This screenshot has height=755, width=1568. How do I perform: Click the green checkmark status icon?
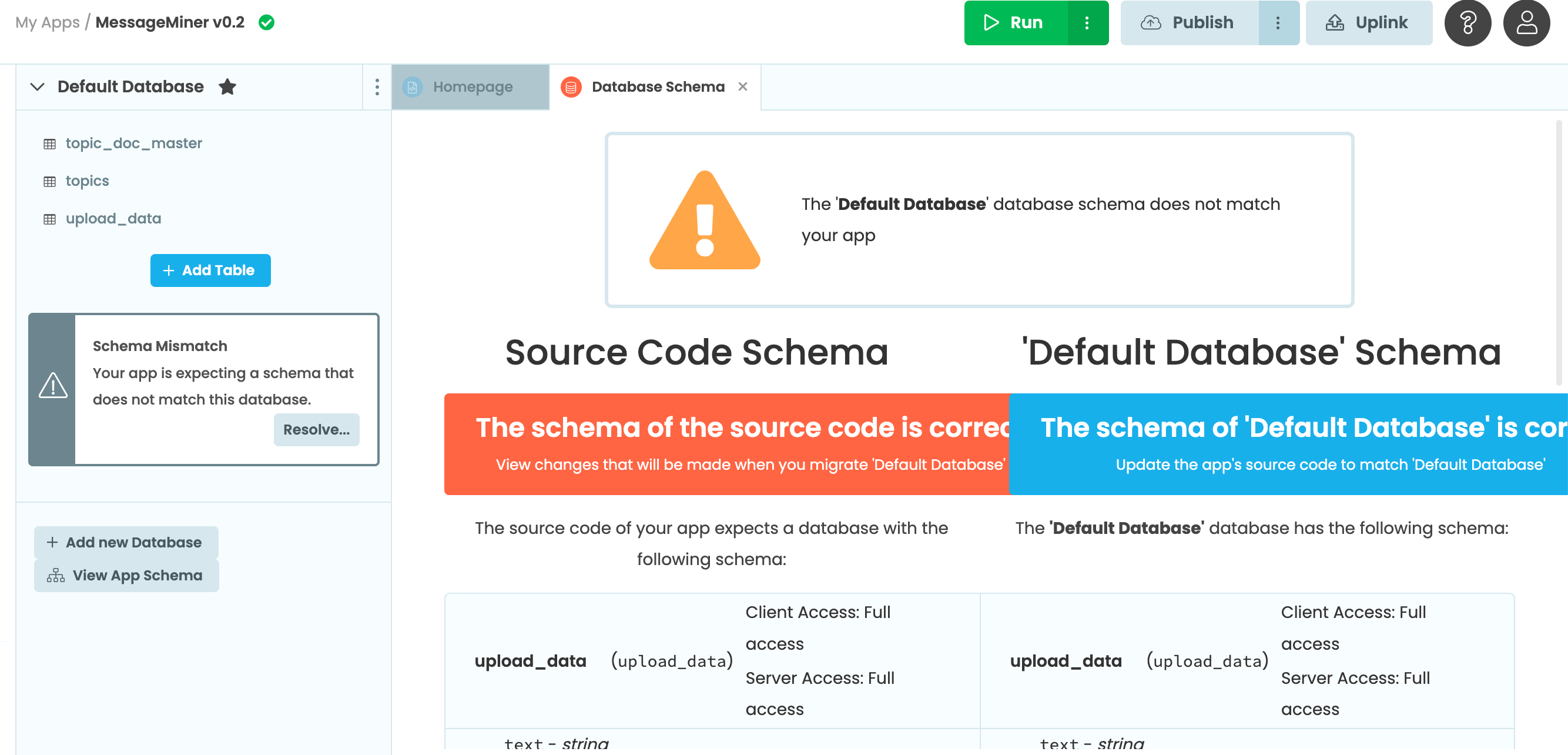pyautogui.click(x=266, y=22)
